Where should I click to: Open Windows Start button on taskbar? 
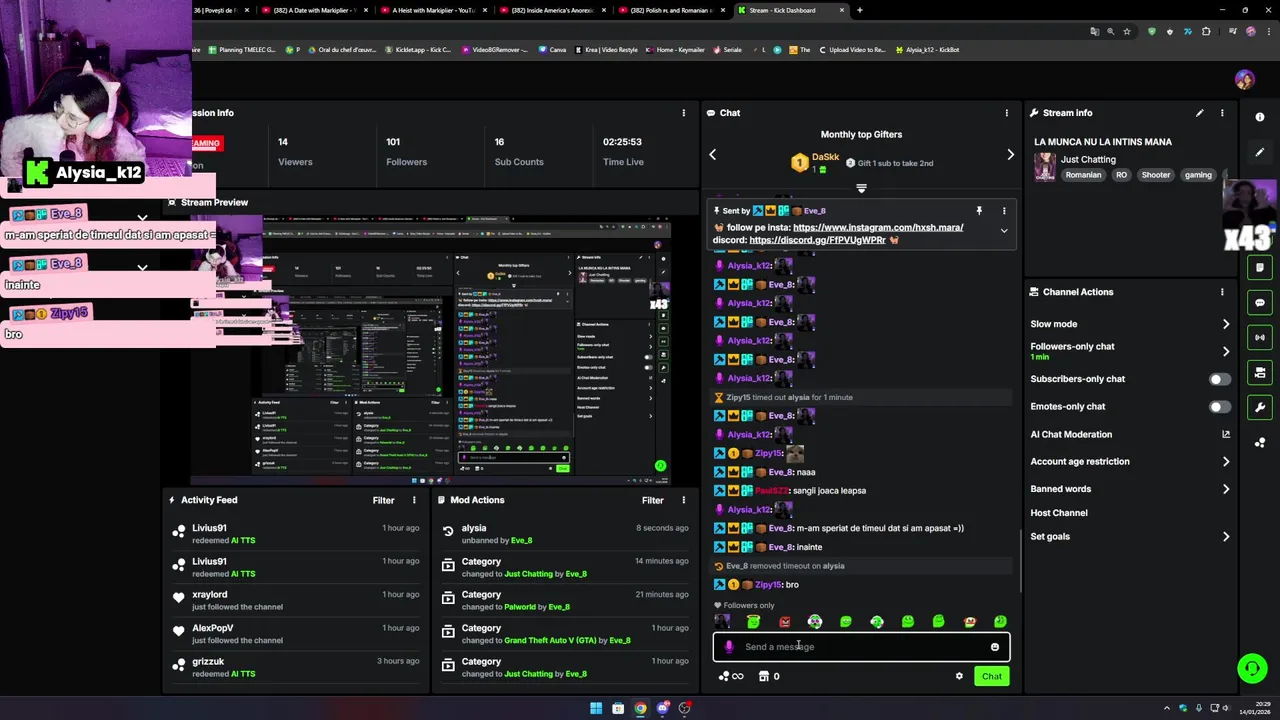pyautogui.click(x=596, y=708)
